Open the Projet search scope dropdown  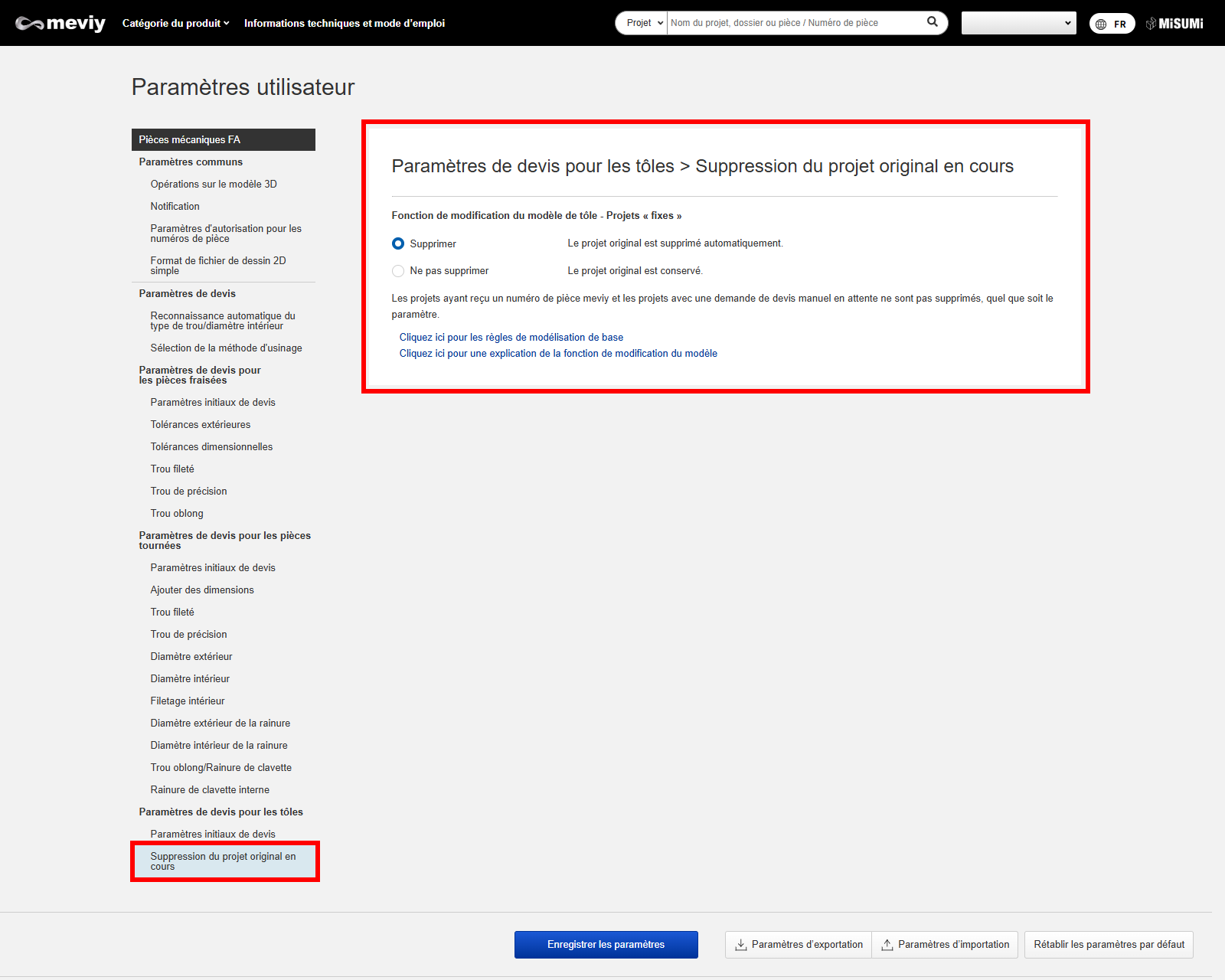(x=643, y=23)
